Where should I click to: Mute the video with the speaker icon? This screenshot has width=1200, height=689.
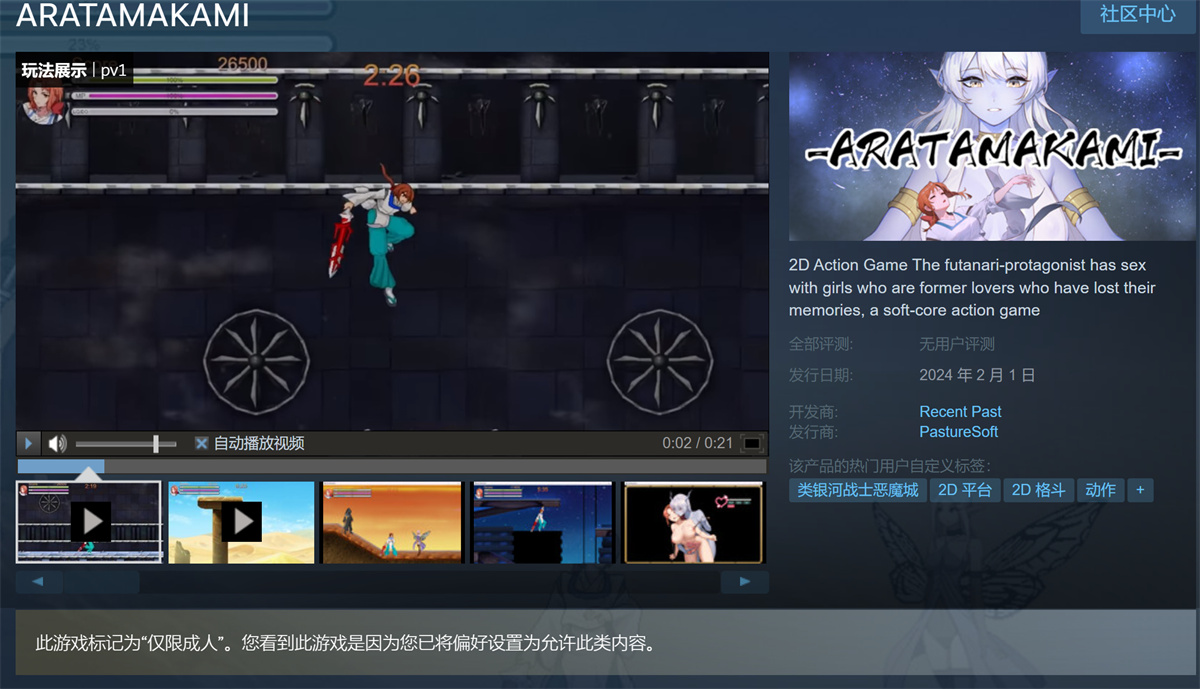(58, 443)
